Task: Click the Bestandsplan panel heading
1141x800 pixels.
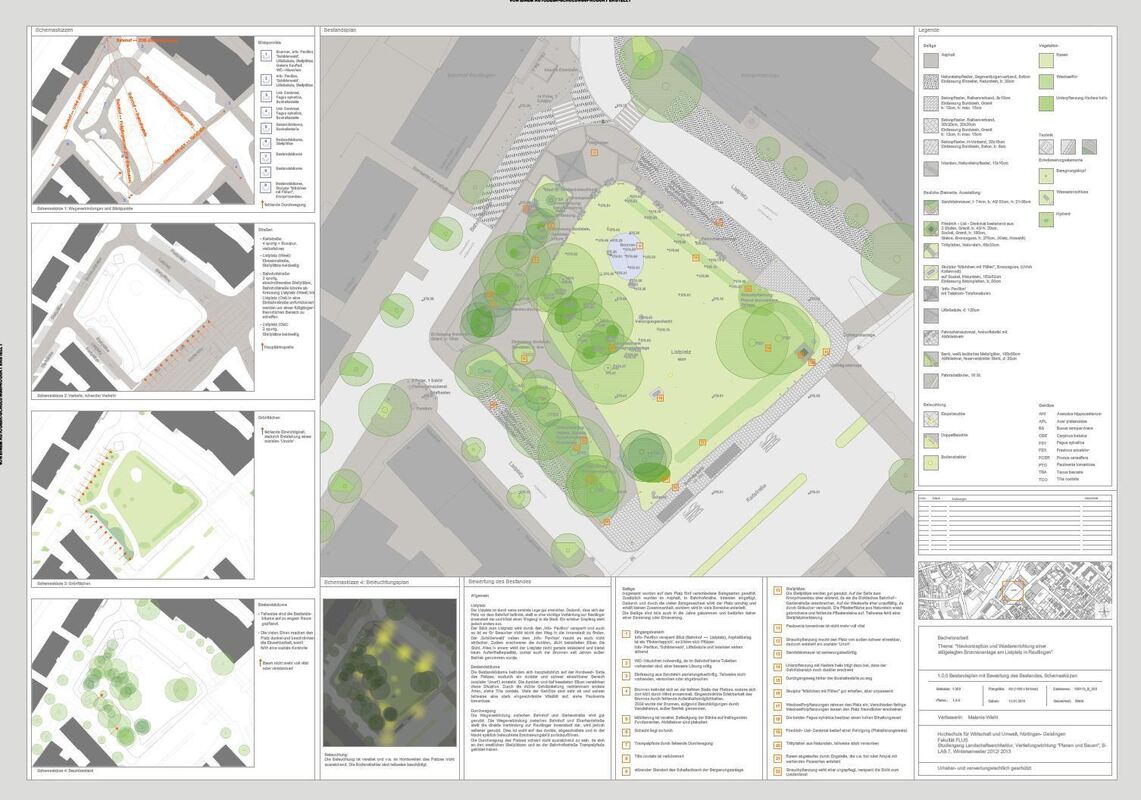Action: pyautogui.click(x=339, y=32)
